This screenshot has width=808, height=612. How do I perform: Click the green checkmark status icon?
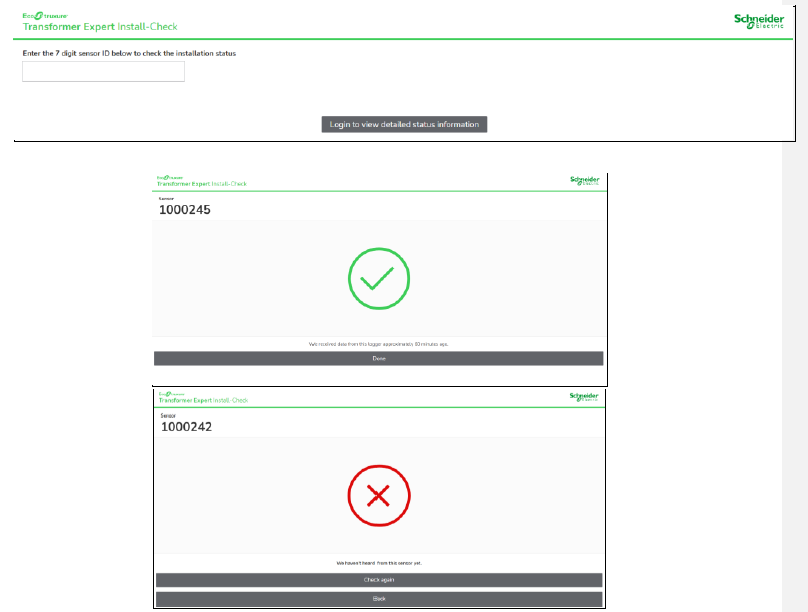click(379, 279)
